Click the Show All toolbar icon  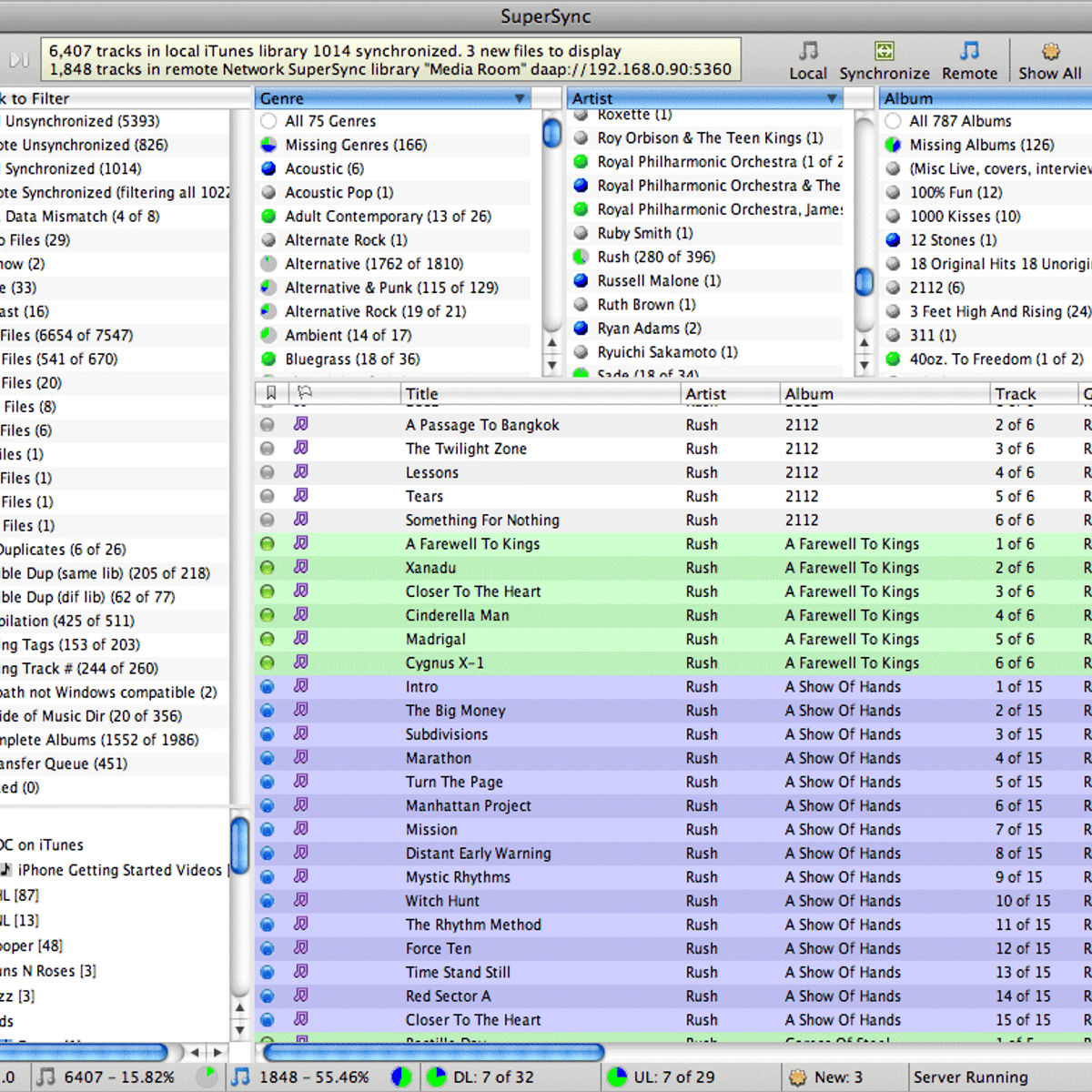pos(1049,61)
